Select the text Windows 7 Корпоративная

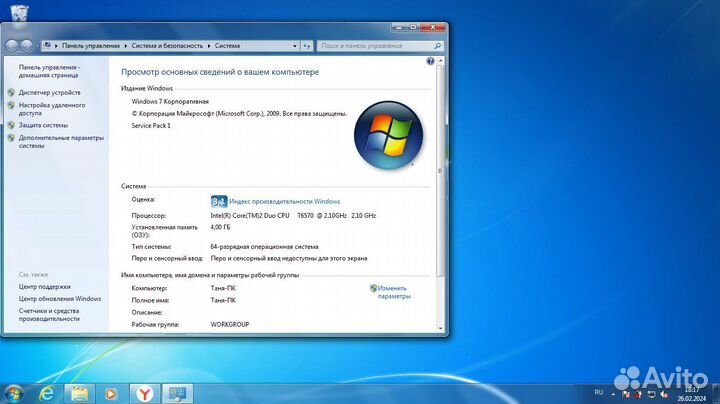(x=170, y=101)
